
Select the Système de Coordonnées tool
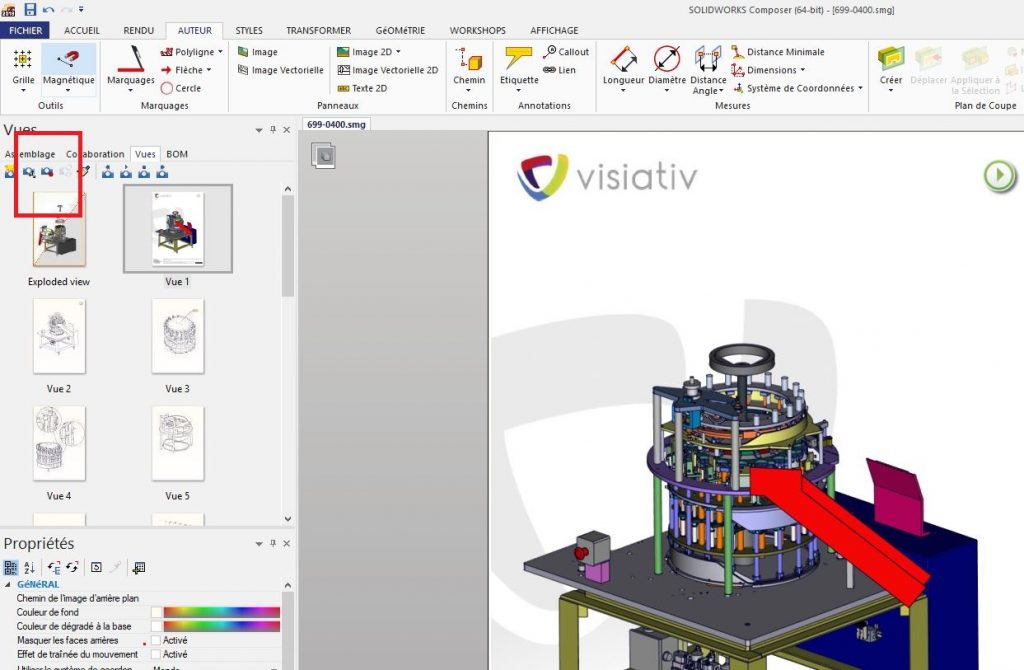793,88
